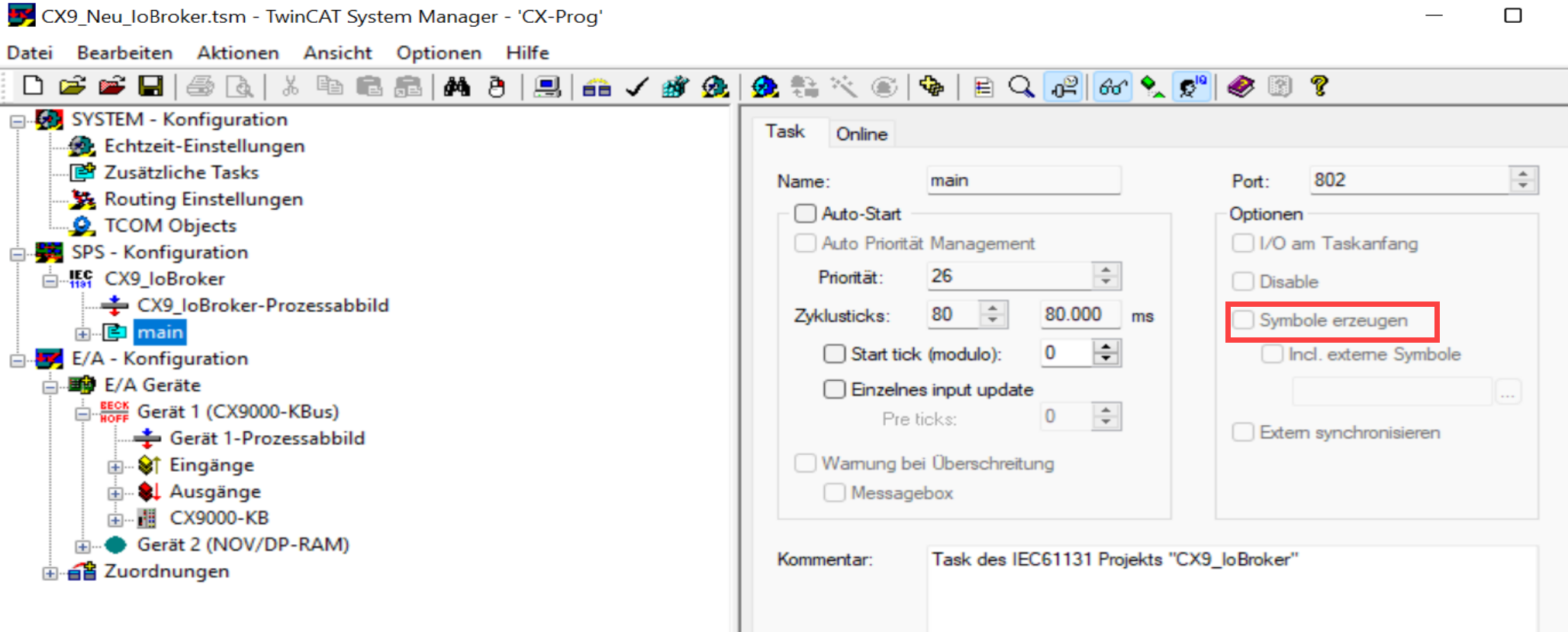Open the Bearbeiten menu
Screen dimensions: 1568x632
point(124,53)
